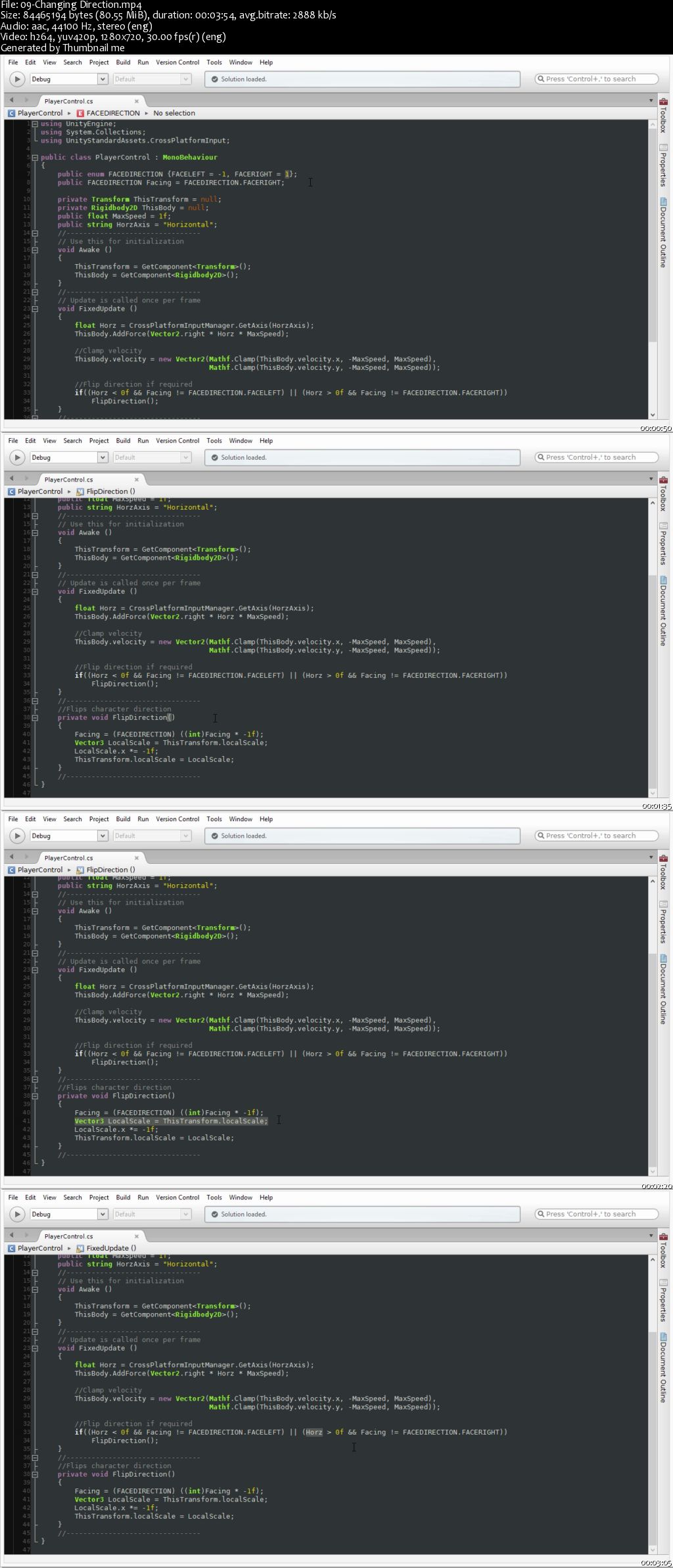Screen dimensions: 673x1568
Task: Close the PlayerControl.cs tab in the 00:00:50 frame
Action: point(137,101)
